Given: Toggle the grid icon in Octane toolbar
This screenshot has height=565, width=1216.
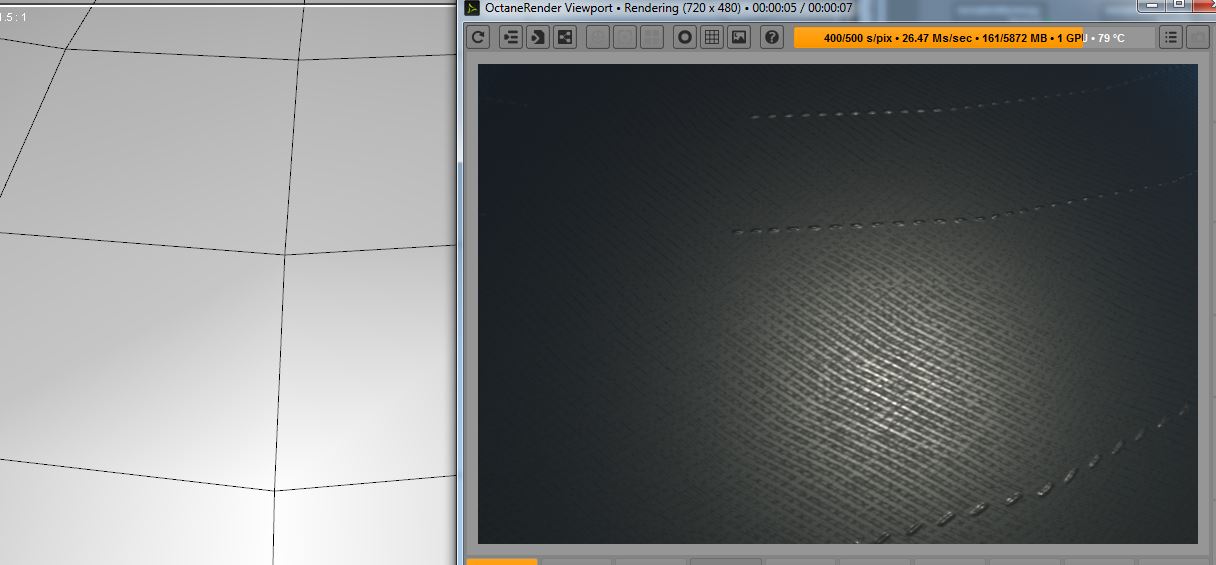Looking at the screenshot, I should 712,37.
